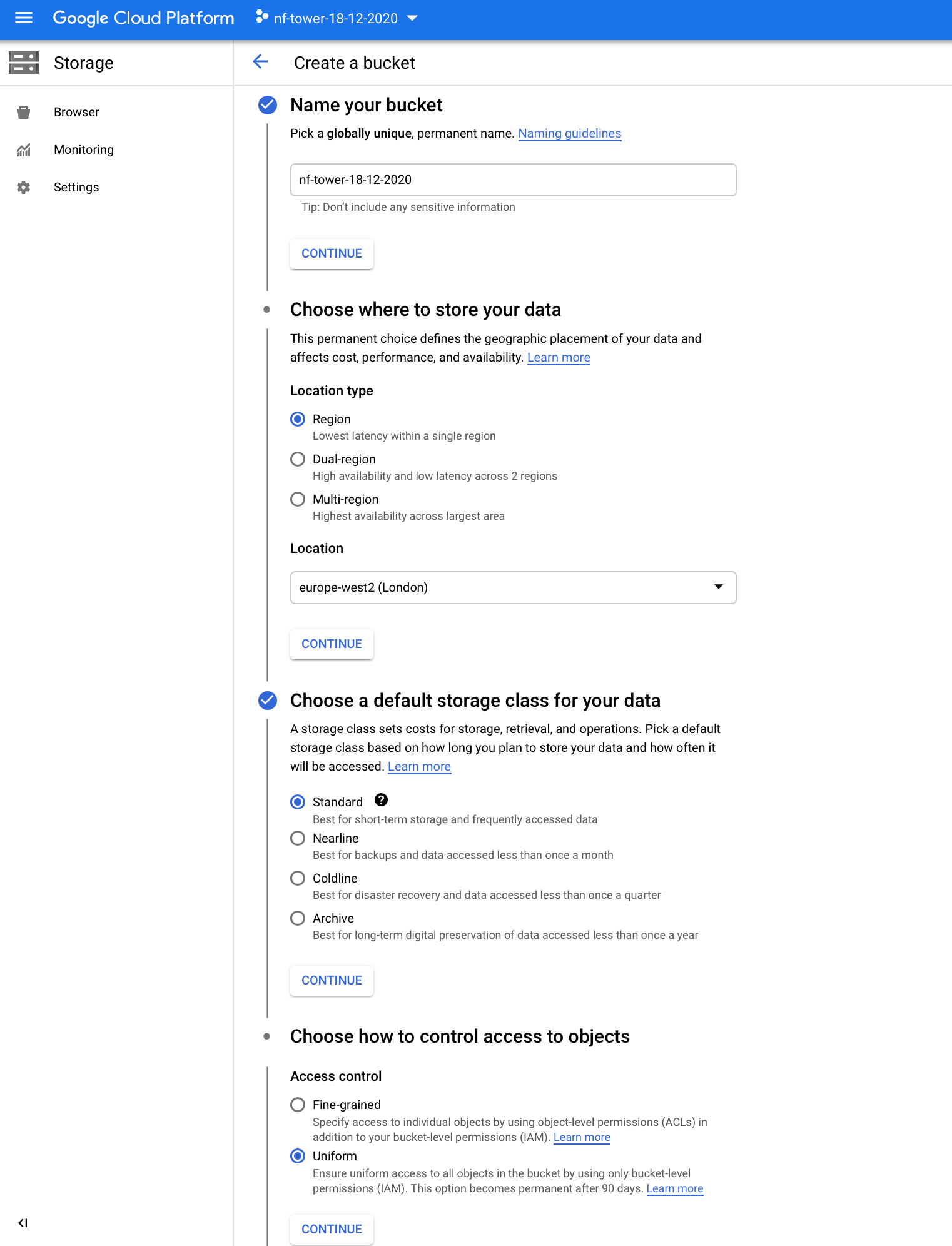Select the Dual-region location type
This screenshot has width=952, height=1246.
(298, 459)
